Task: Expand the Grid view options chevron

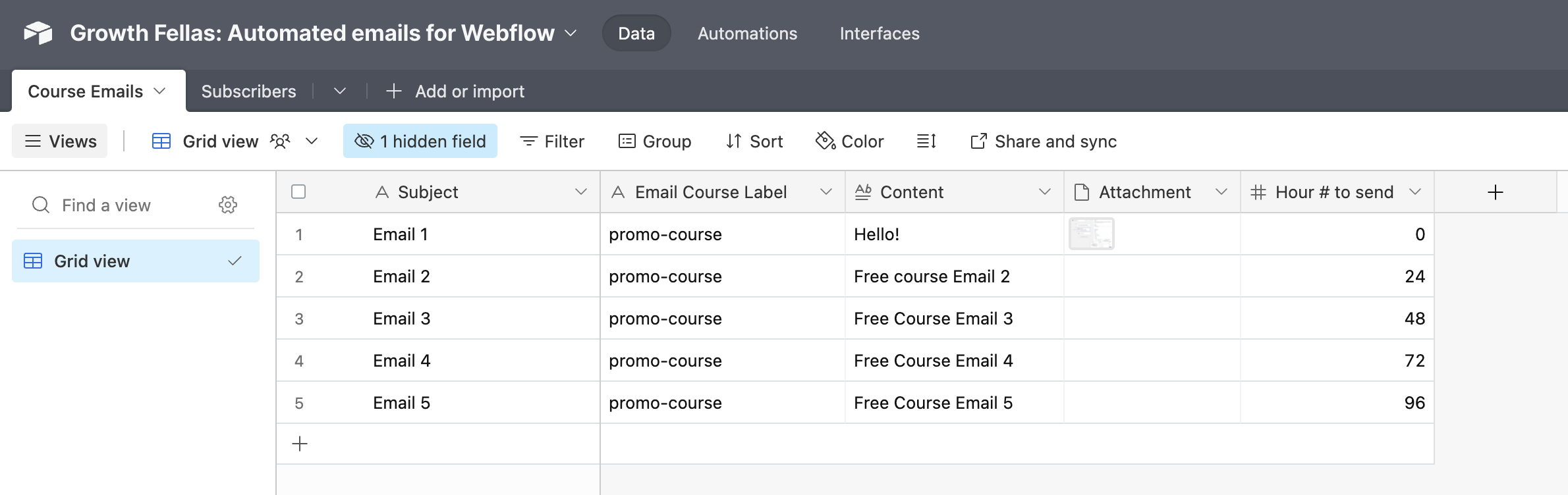Action: pyautogui.click(x=312, y=141)
